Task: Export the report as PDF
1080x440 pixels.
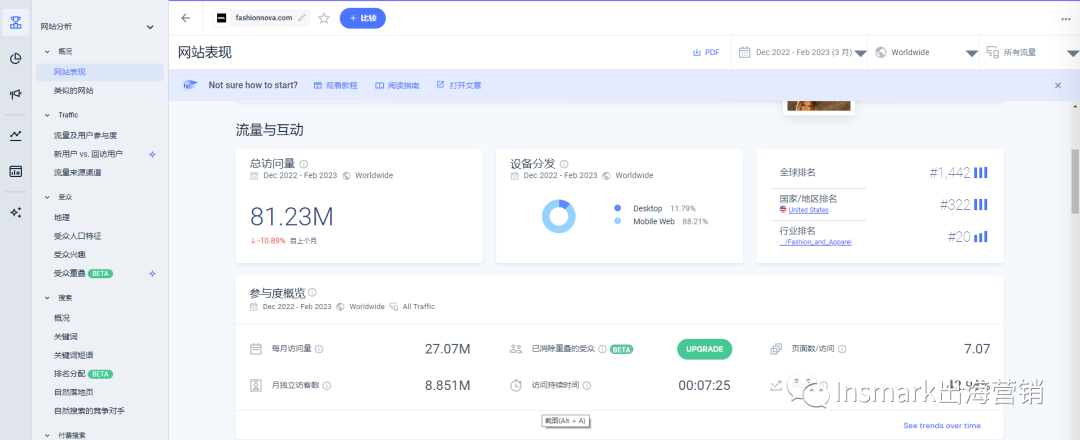Action: (x=706, y=52)
